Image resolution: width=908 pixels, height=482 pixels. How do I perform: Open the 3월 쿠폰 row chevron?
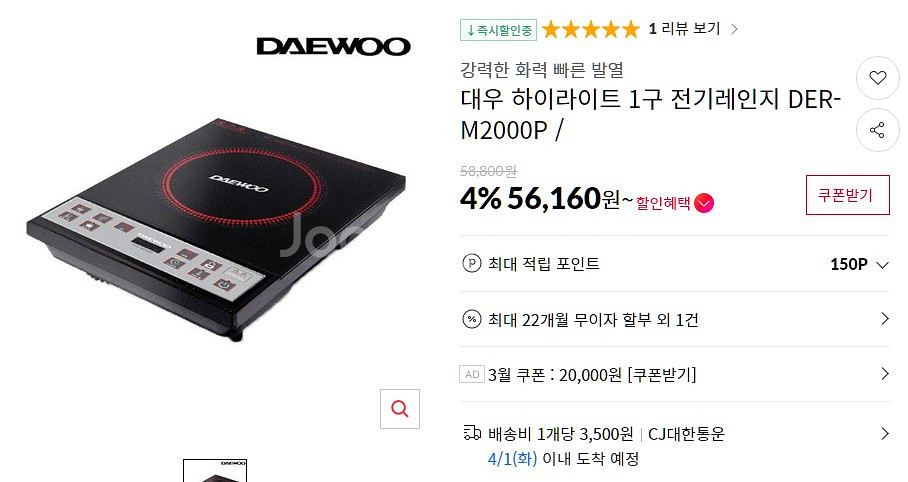884,374
